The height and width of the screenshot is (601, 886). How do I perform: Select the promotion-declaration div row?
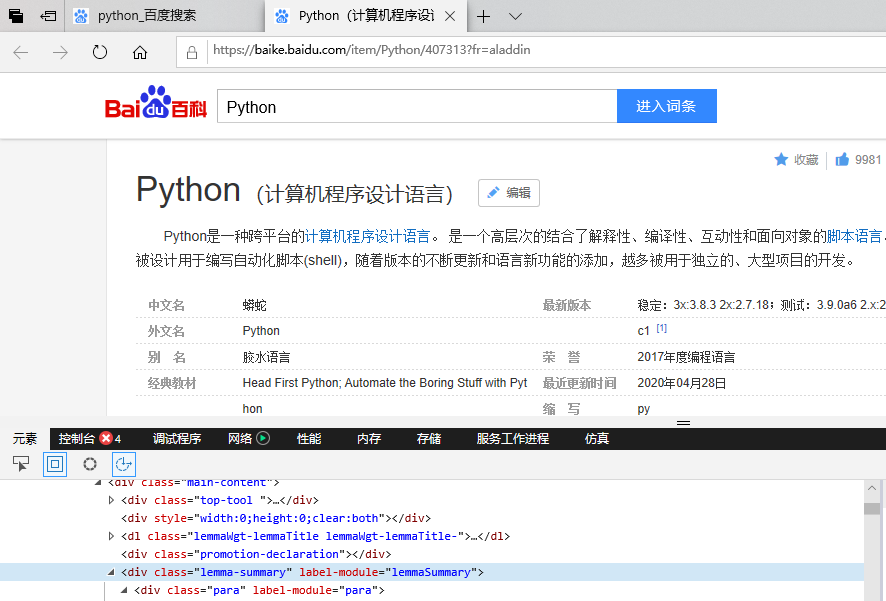pyautogui.click(x=256, y=554)
